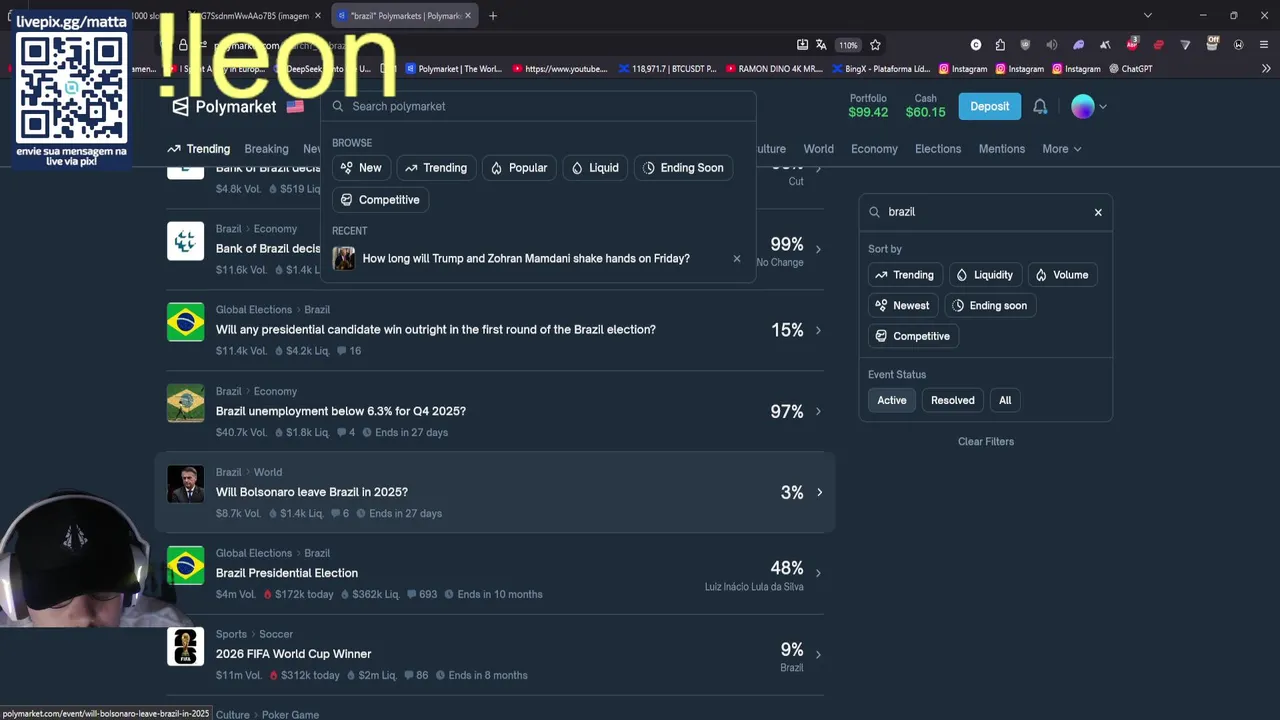Click the Off-badged extension icon
The image size is (1280, 720).
(1212, 44)
